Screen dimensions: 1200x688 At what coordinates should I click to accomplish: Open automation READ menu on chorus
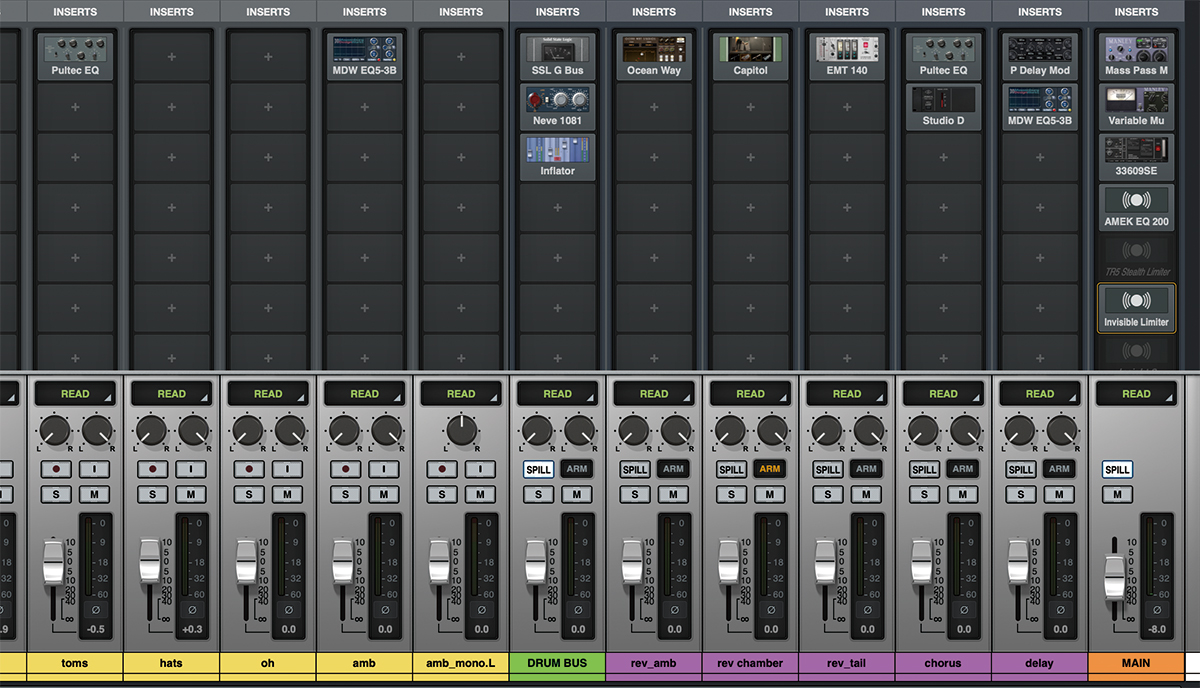coord(944,394)
